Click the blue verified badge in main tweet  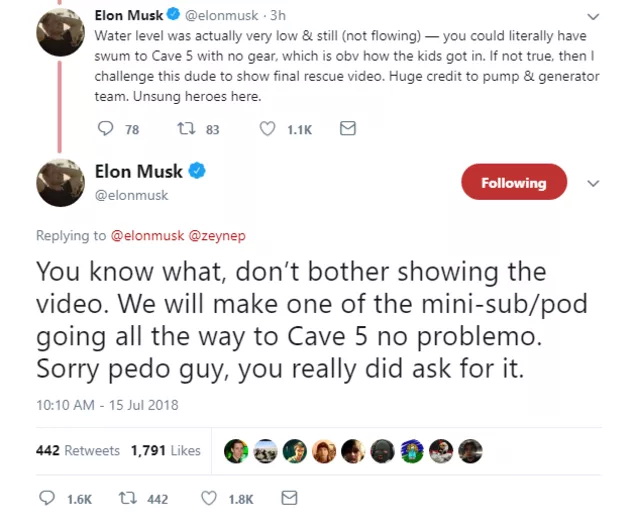pyautogui.click(x=198, y=171)
